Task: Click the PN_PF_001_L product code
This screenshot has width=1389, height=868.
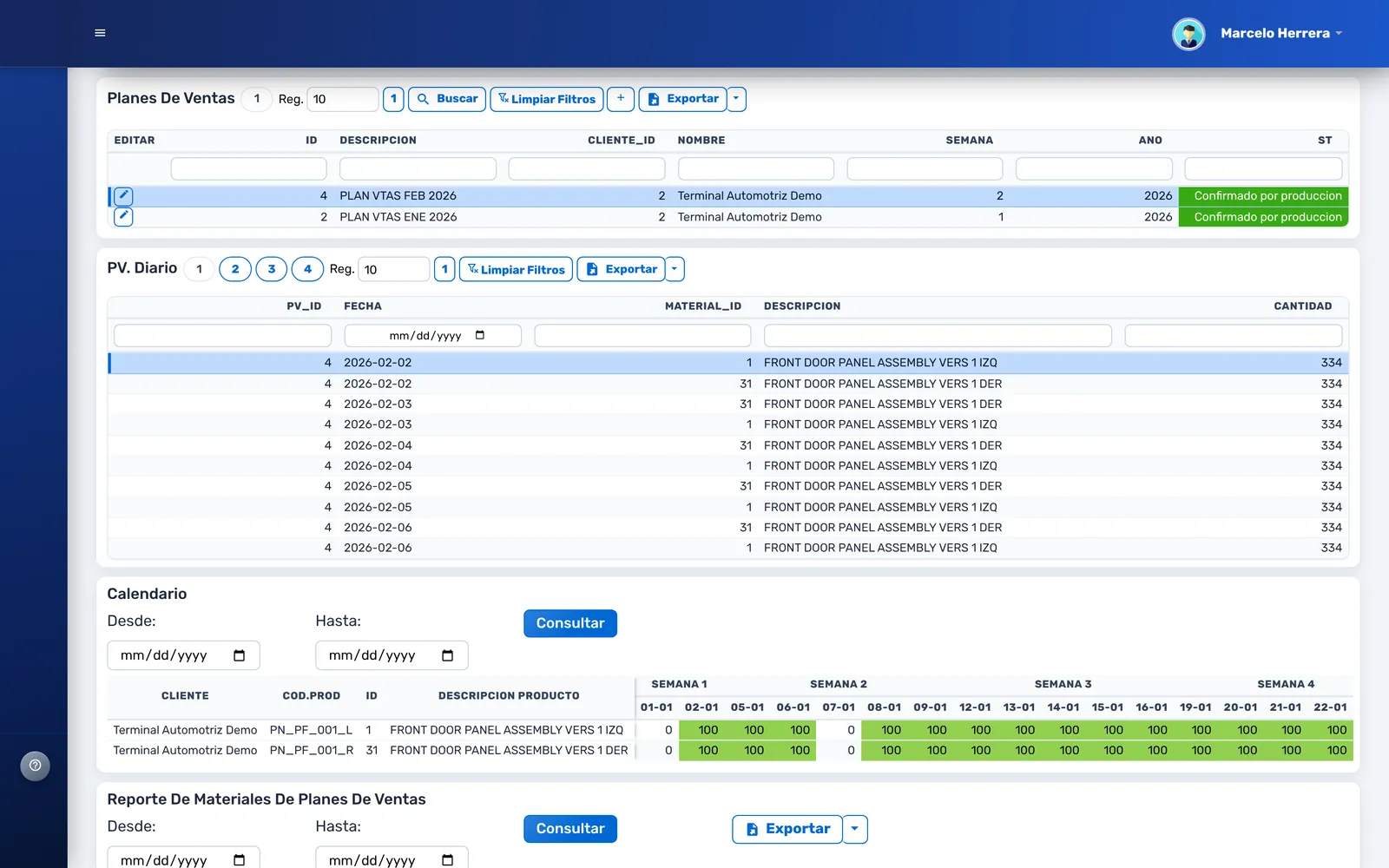Action: 311,730
